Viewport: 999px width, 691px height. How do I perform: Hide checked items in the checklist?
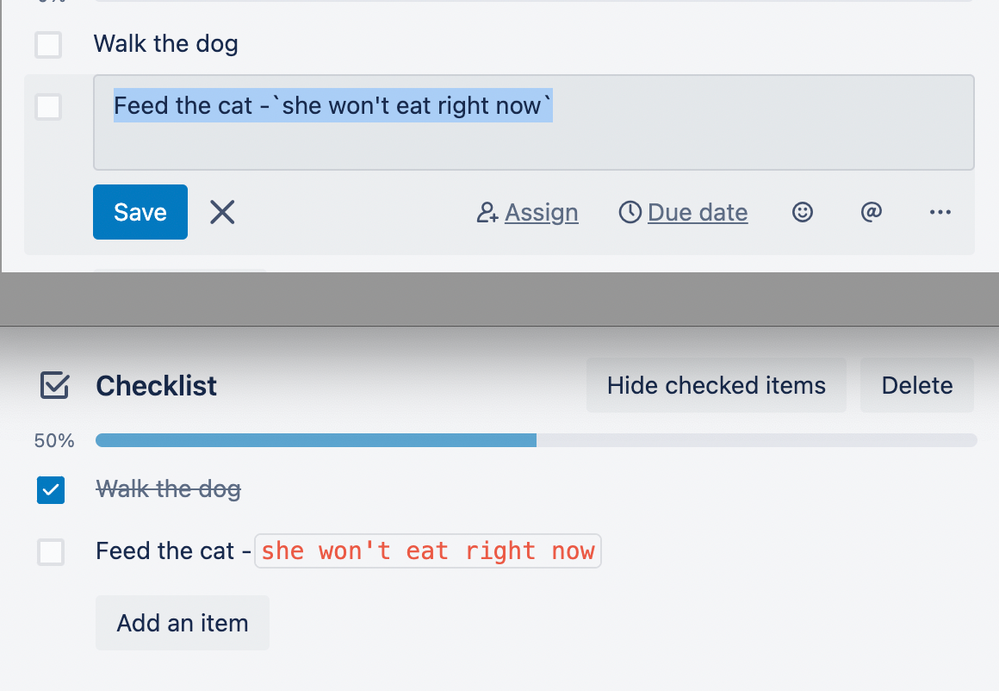click(716, 385)
